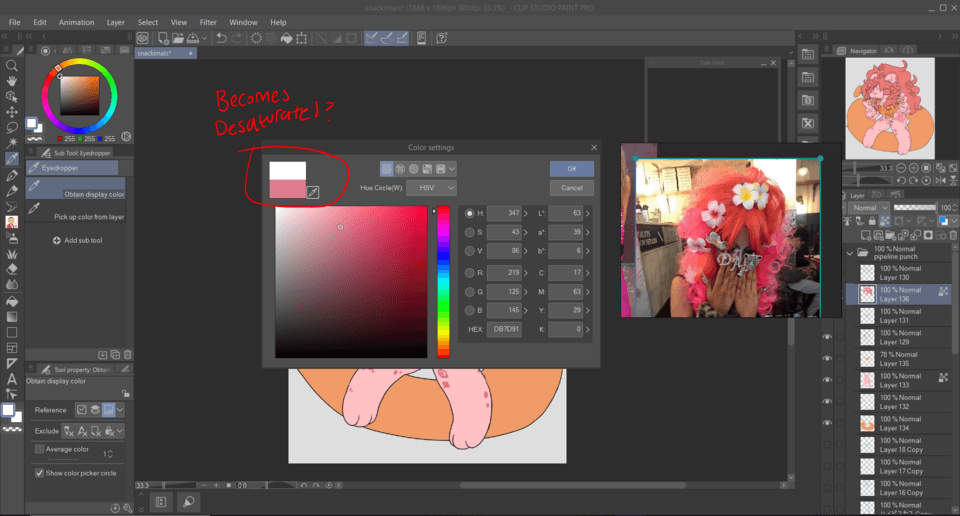
Task: Hide Layer 135 via eye icon
Action: pyautogui.click(x=827, y=359)
